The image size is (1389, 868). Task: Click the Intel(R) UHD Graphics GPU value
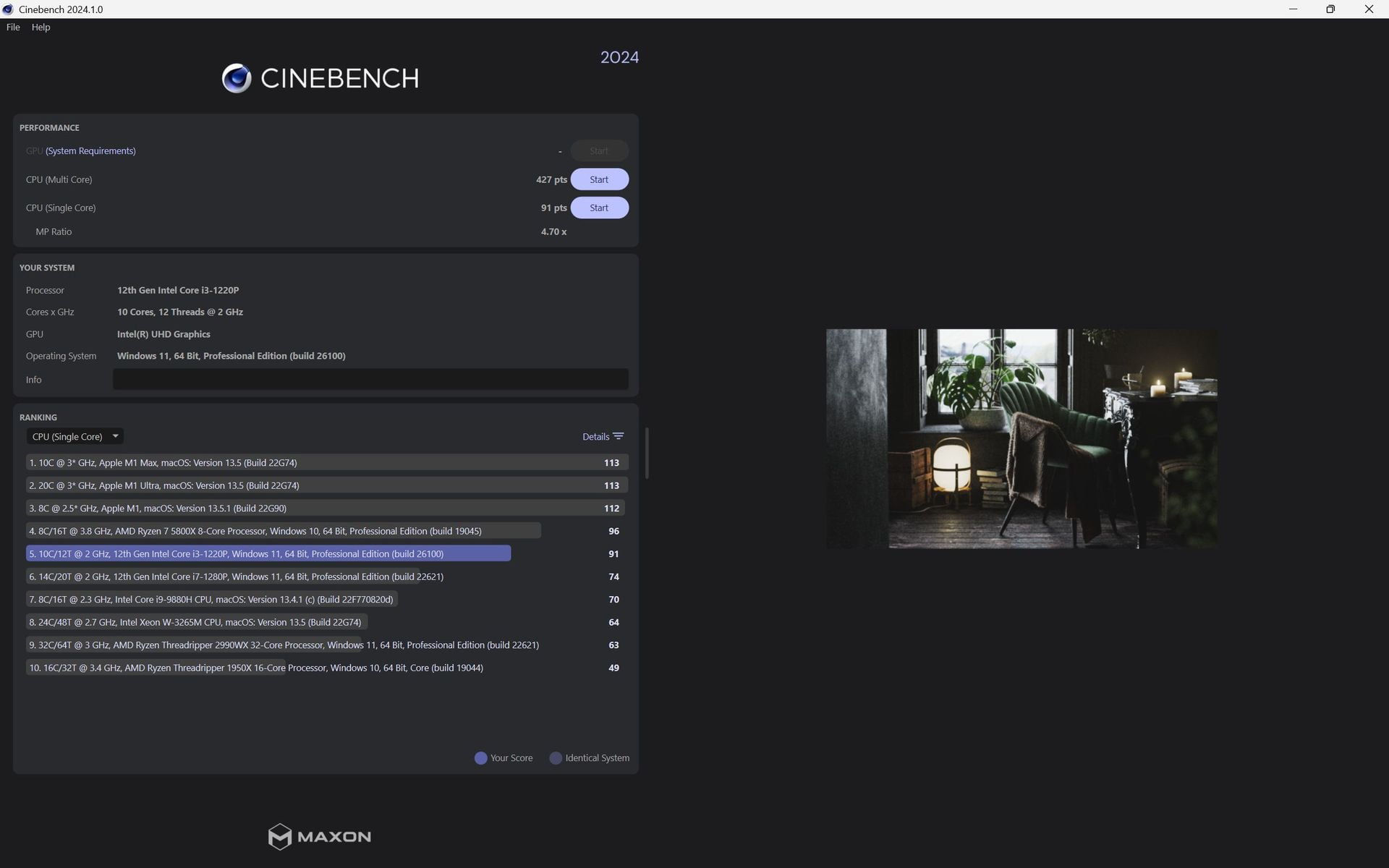click(163, 334)
